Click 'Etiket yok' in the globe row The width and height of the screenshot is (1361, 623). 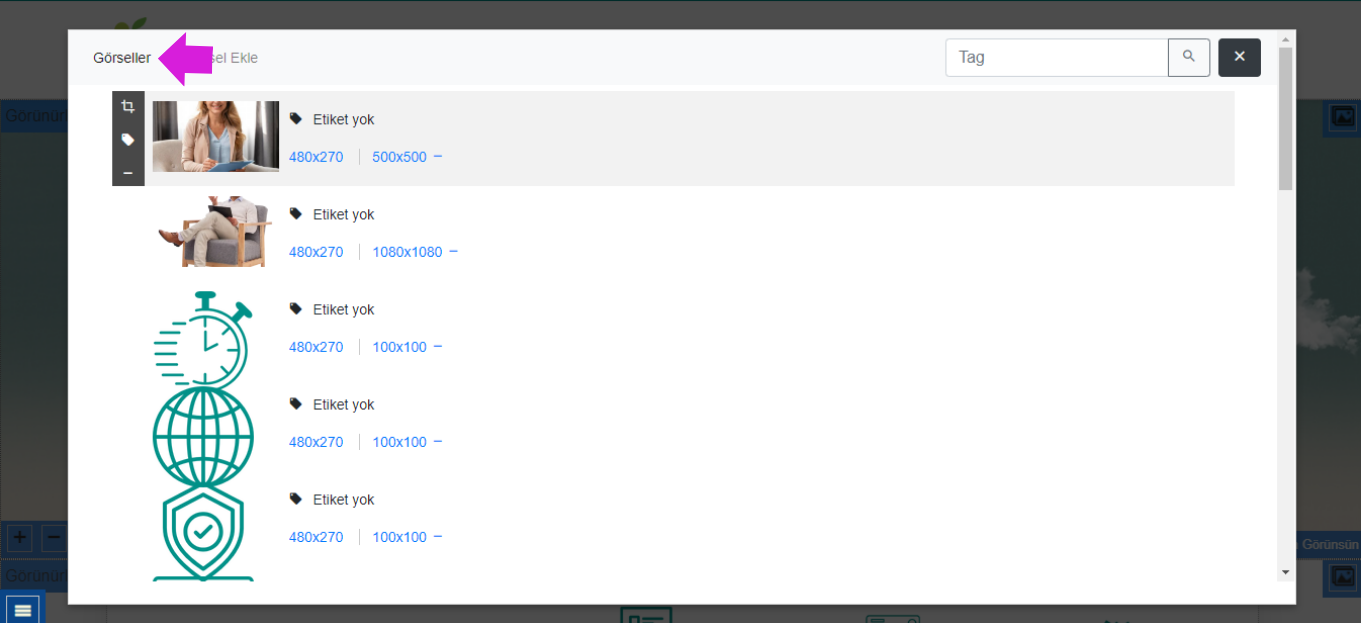click(x=343, y=404)
